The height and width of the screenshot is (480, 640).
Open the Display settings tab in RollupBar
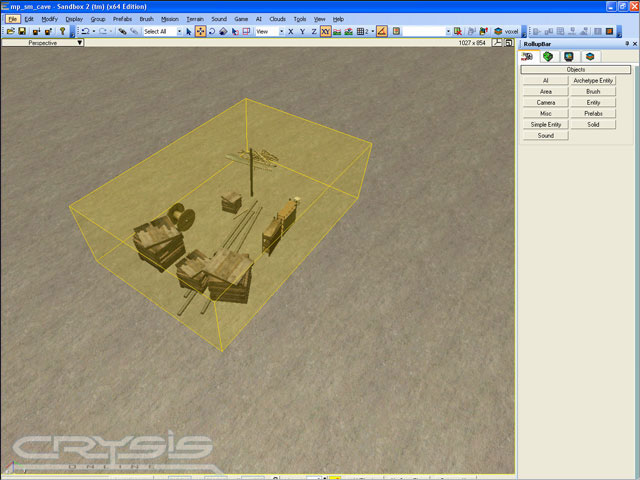(569, 56)
